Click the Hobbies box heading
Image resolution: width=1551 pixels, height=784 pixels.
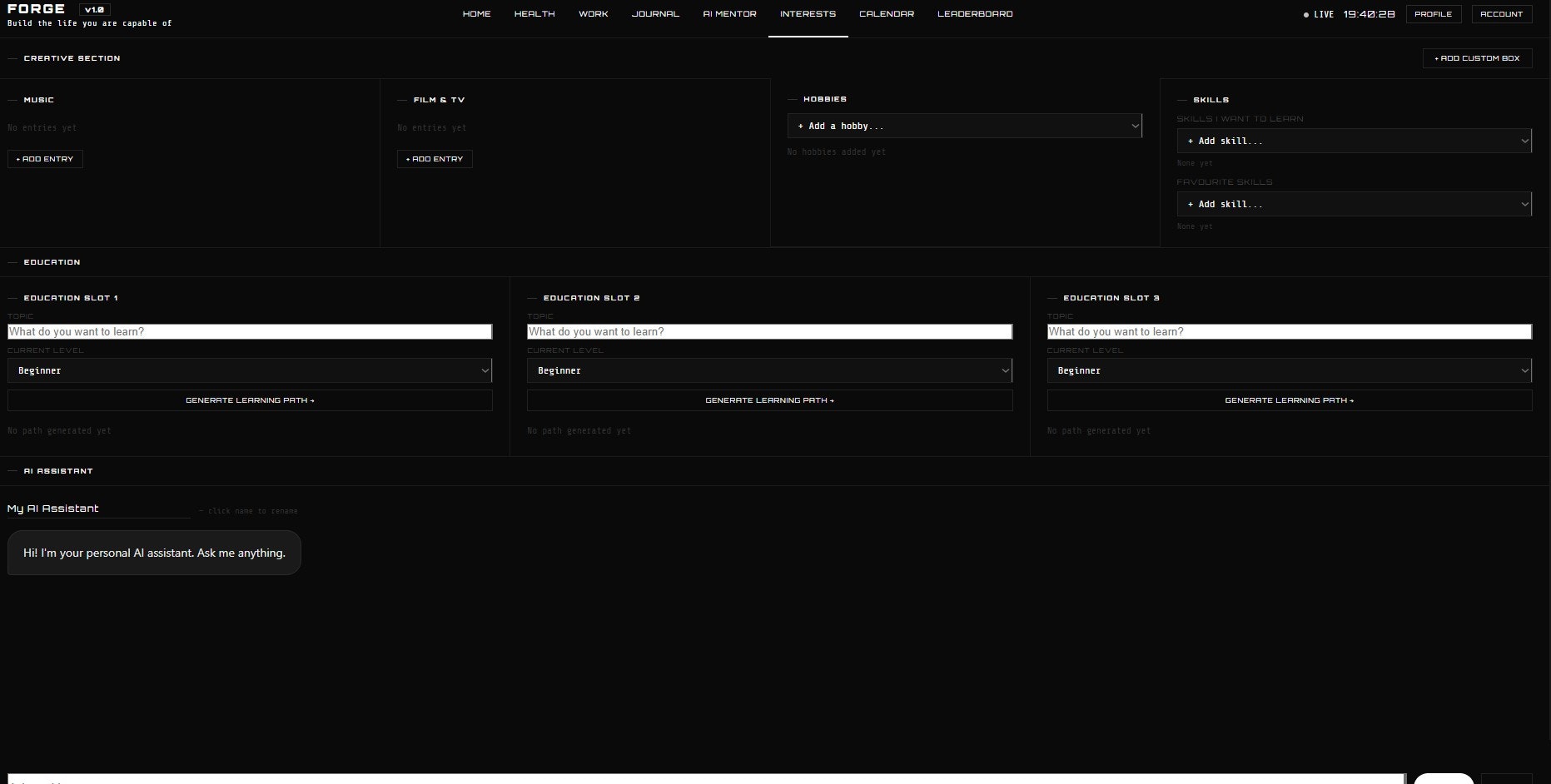[824, 99]
